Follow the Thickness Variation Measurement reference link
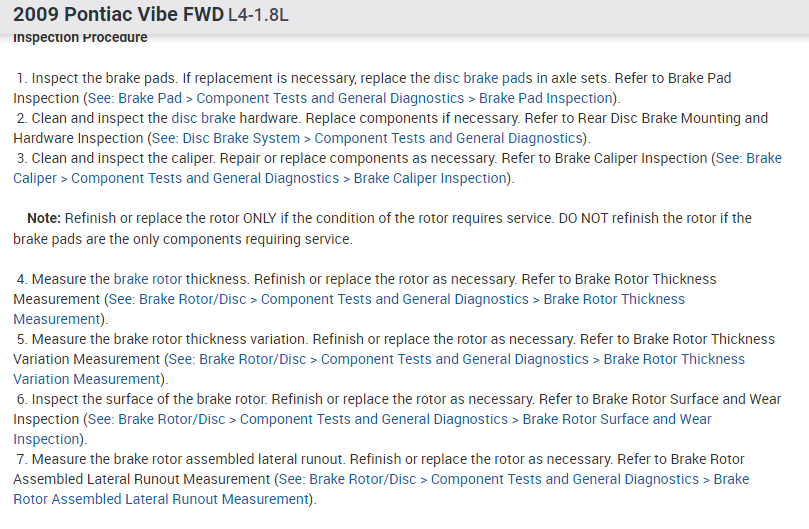Viewport: 809px width, 529px height. pos(456,359)
